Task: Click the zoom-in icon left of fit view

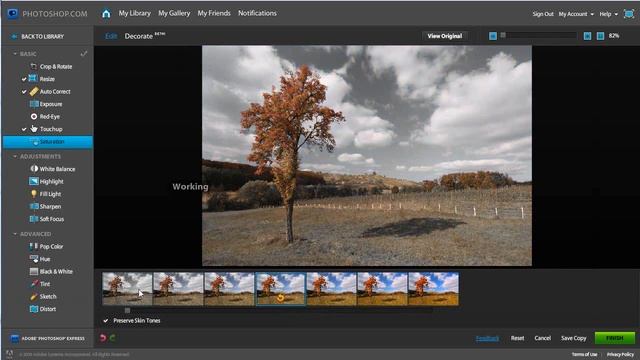Action: 587,36
